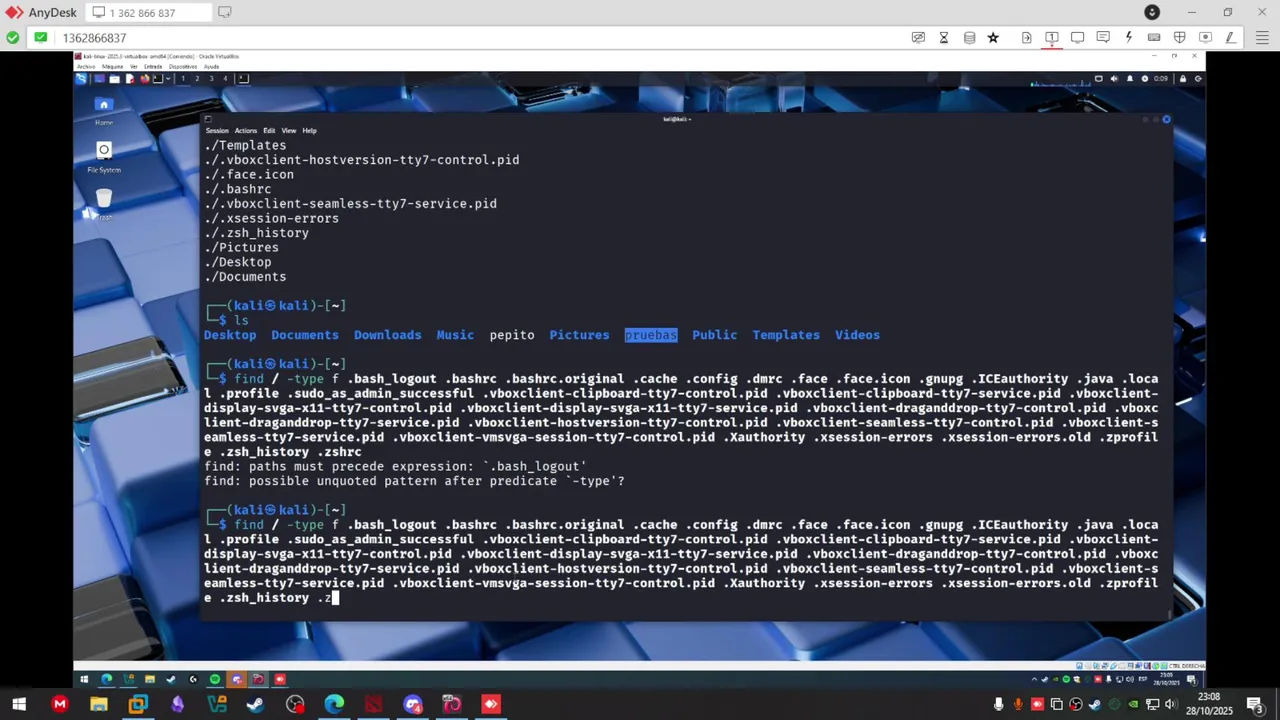
Task: Open Microsoft Edge on Windows taskbar
Action: coord(334,704)
